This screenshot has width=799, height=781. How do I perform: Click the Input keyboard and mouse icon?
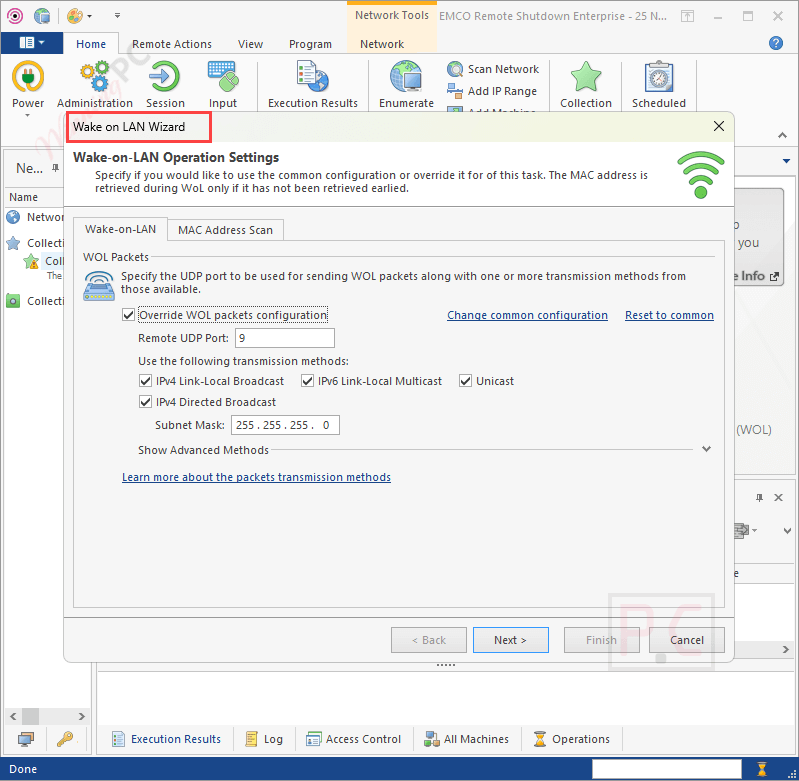click(x=223, y=76)
